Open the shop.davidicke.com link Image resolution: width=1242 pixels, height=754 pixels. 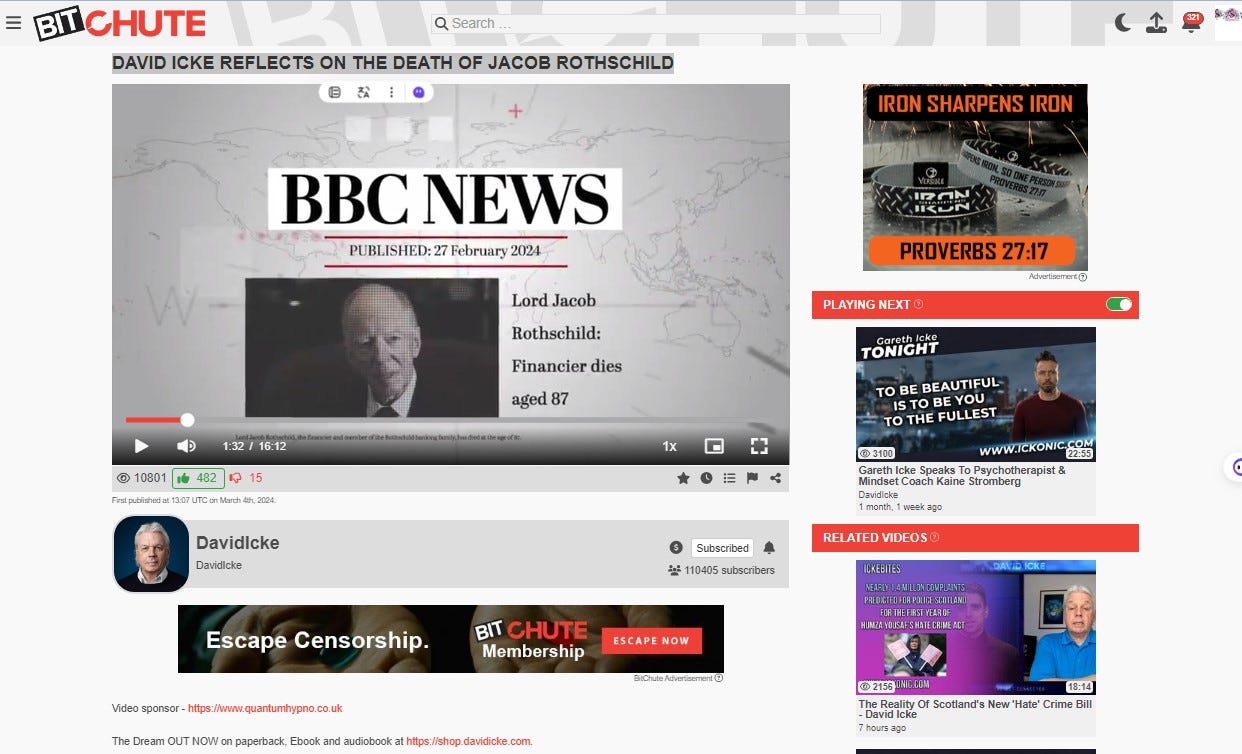[469, 741]
